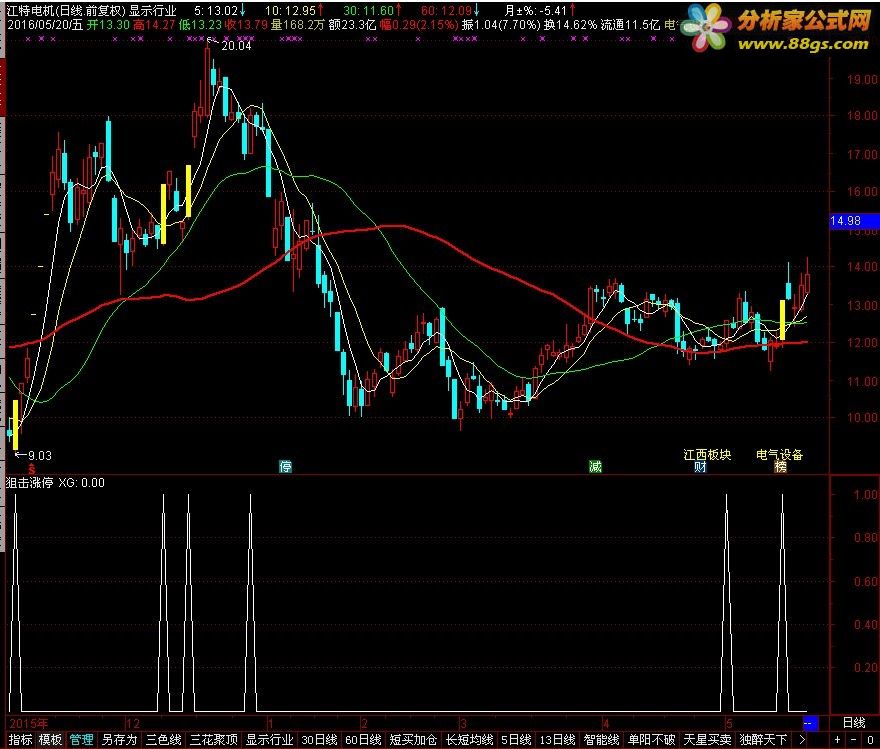Switch to the 三色线 template

tap(164, 739)
